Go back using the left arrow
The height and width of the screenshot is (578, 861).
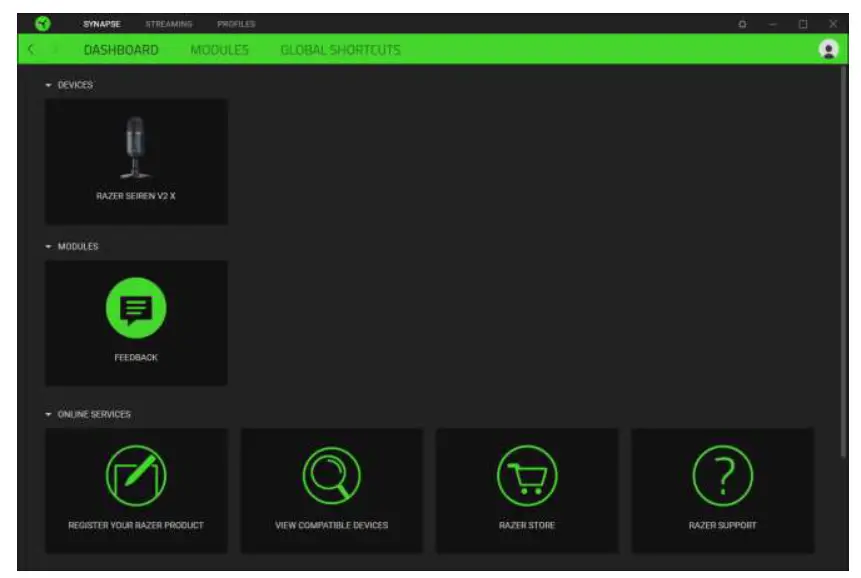click(x=31, y=49)
